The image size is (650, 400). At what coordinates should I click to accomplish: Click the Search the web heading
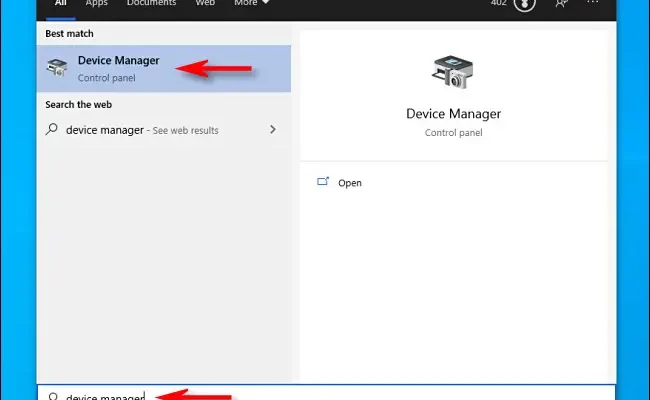[x=79, y=104]
